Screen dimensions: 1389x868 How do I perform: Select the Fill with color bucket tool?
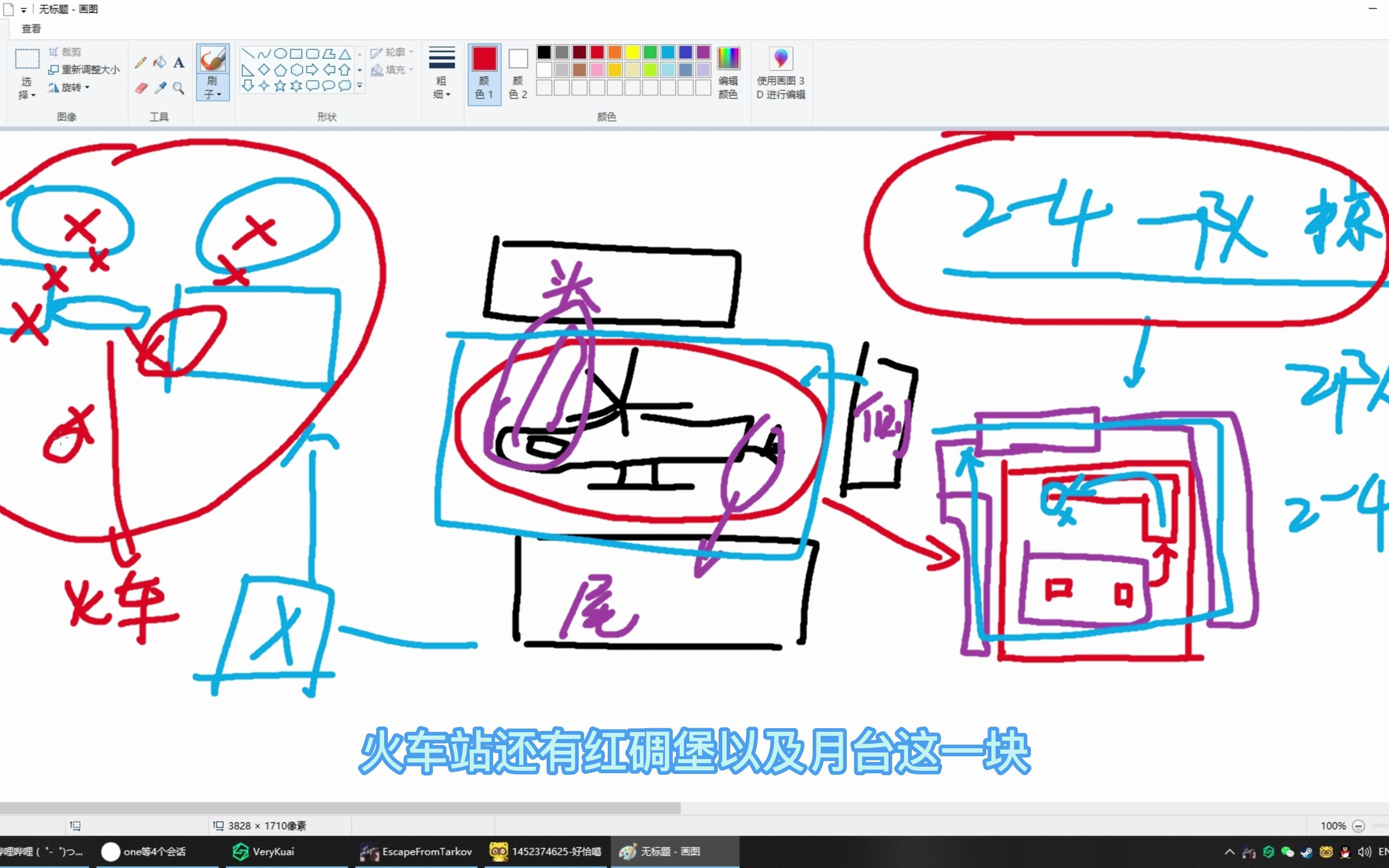[160, 62]
